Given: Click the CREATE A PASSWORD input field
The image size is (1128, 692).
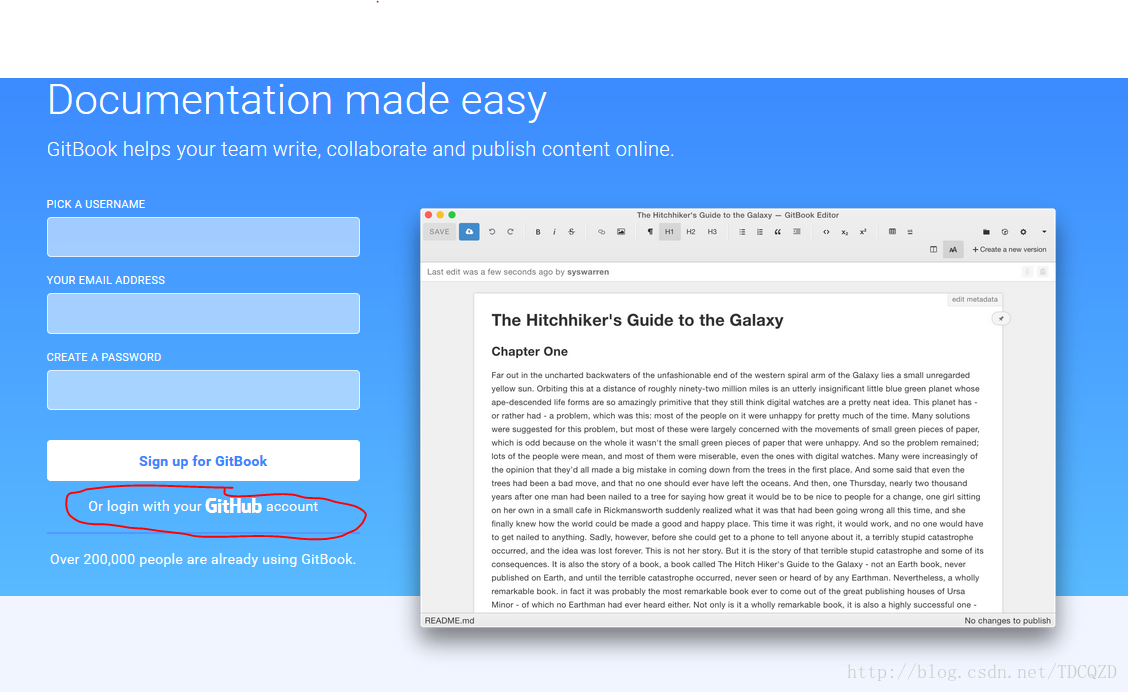Looking at the screenshot, I should click(x=203, y=390).
